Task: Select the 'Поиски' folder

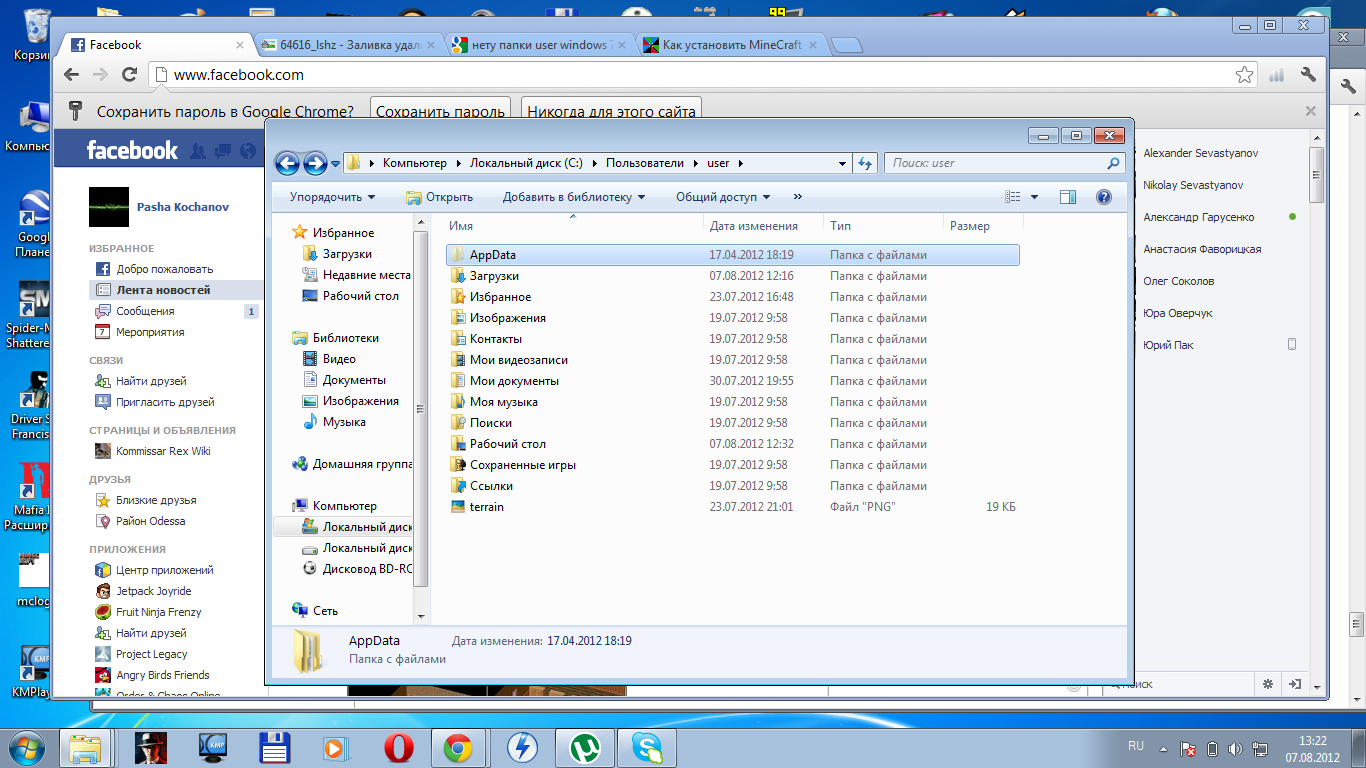Action: click(x=732, y=423)
